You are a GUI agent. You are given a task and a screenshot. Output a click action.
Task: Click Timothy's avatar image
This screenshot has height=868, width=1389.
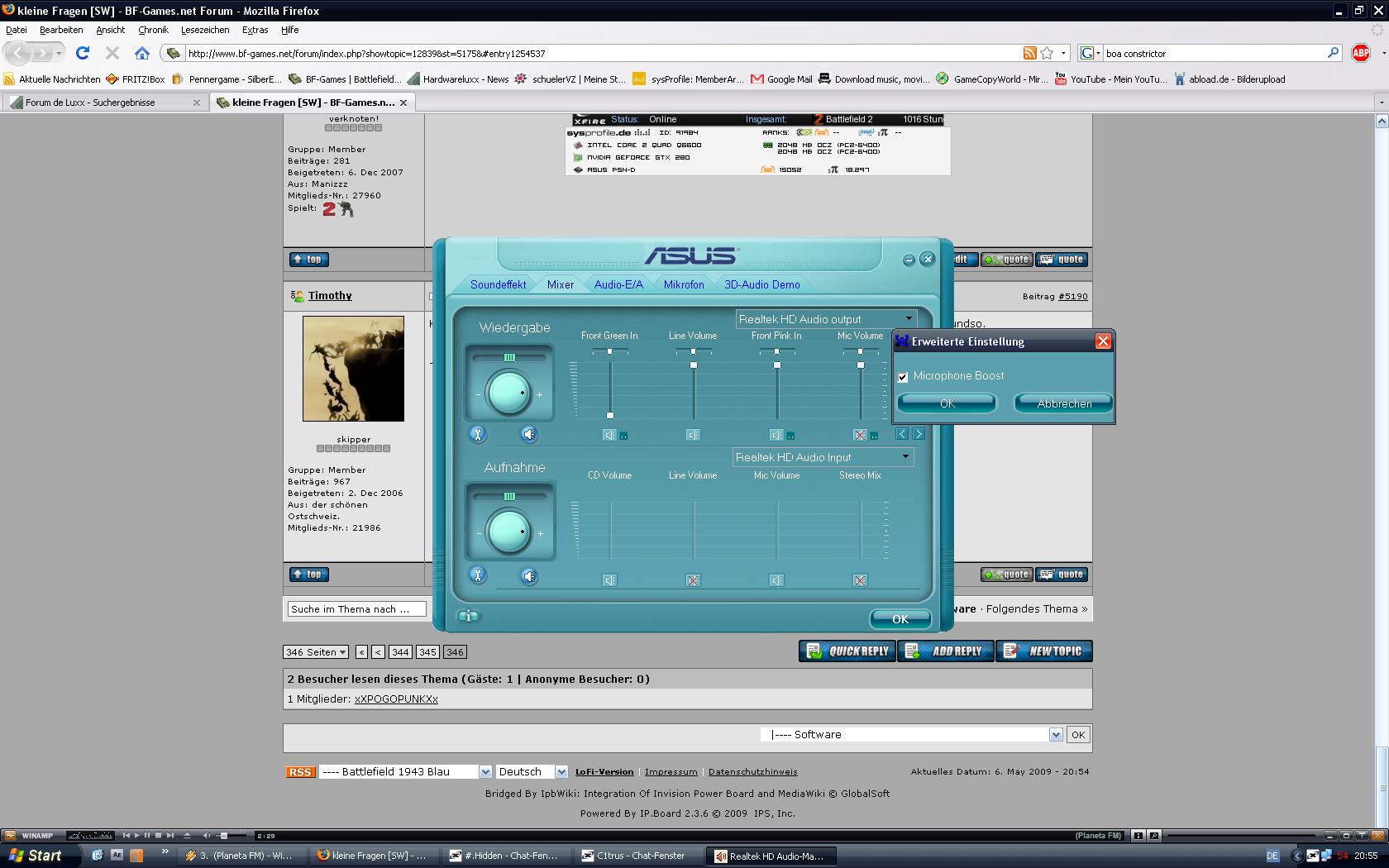point(353,369)
